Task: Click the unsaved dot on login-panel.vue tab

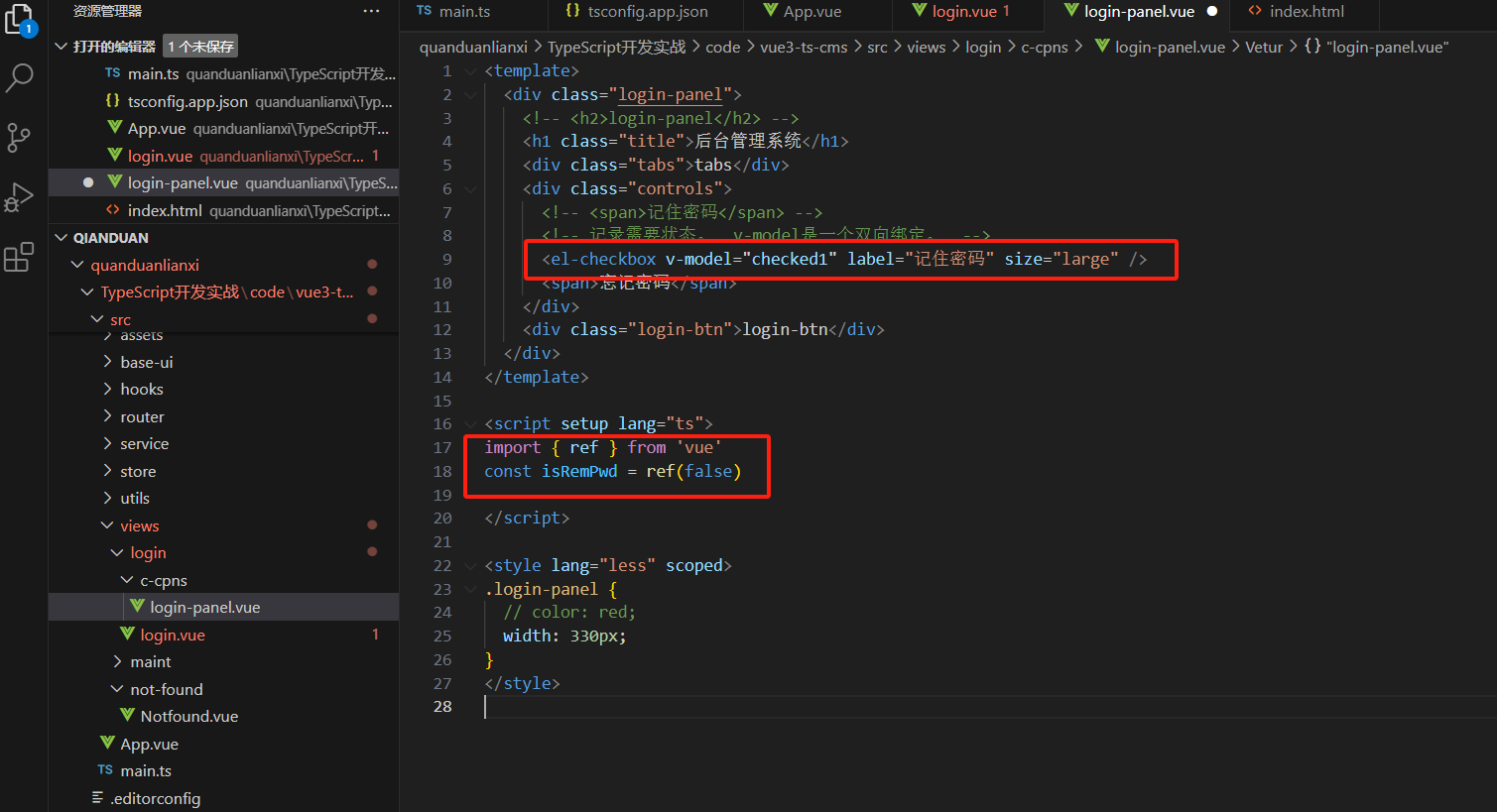Action: tap(1211, 12)
